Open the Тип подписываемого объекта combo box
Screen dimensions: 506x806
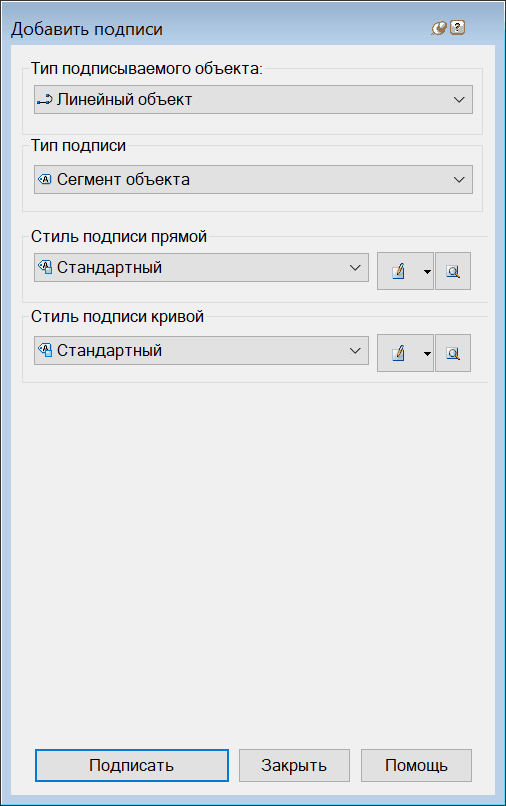(254, 100)
